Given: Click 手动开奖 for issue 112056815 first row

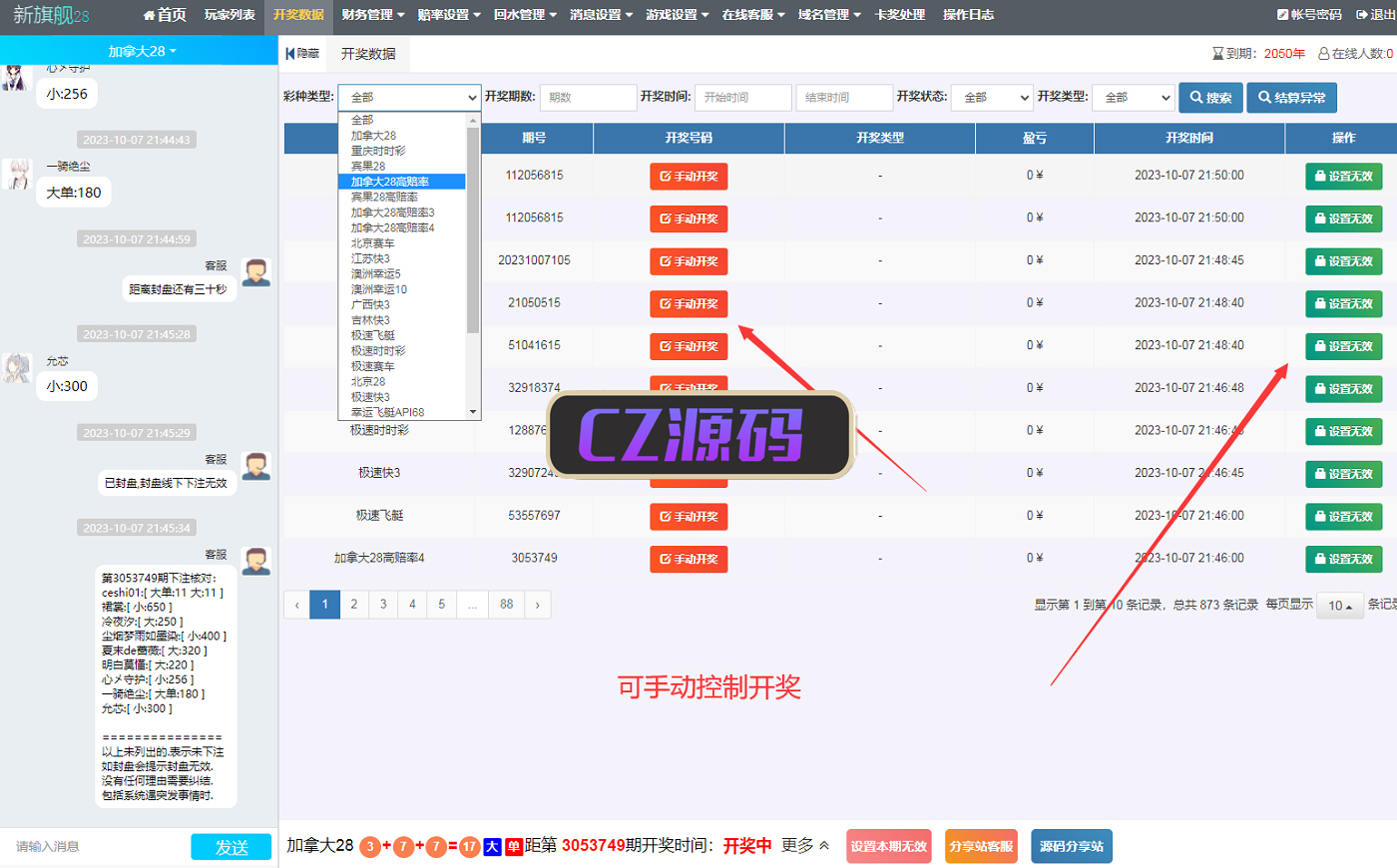Looking at the screenshot, I should pos(689,177).
